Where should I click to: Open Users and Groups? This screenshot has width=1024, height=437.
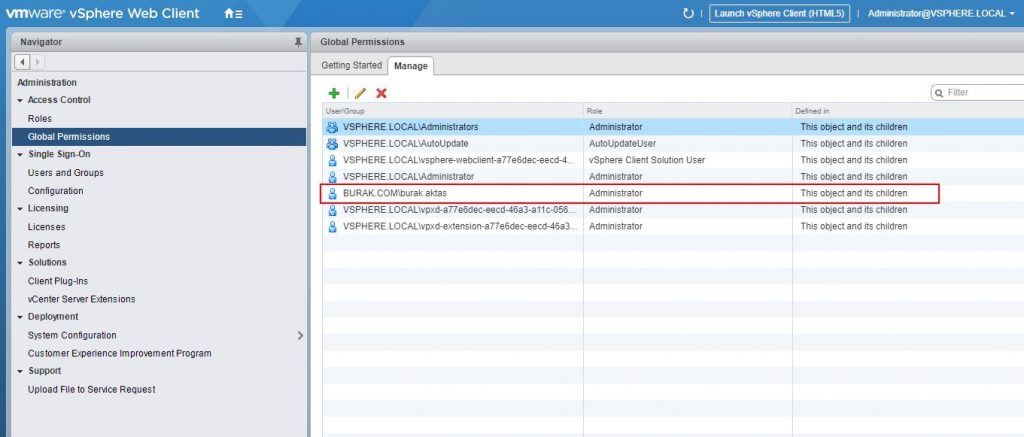[x=65, y=172]
